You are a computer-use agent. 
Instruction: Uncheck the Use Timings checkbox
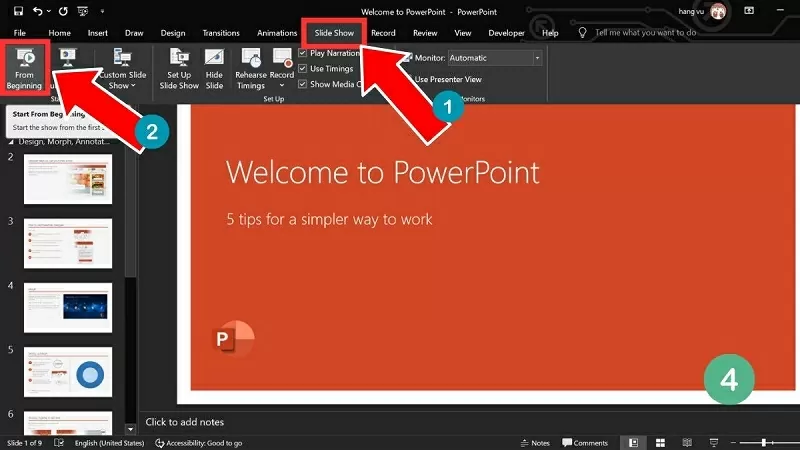pos(303,69)
